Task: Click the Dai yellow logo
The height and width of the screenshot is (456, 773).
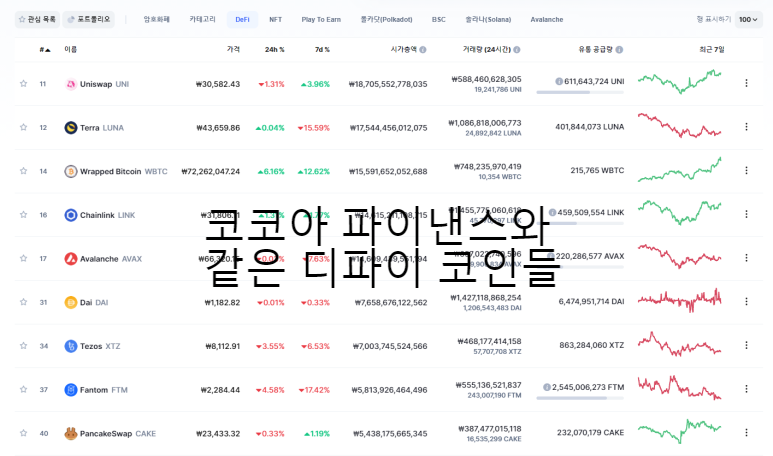Action: pyautogui.click(x=70, y=302)
